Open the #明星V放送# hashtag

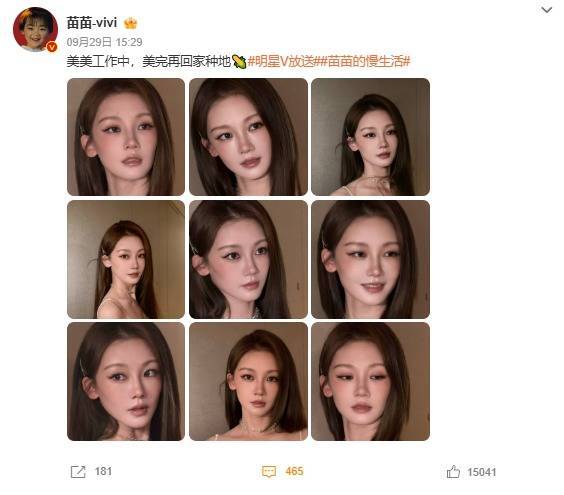[283, 62]
